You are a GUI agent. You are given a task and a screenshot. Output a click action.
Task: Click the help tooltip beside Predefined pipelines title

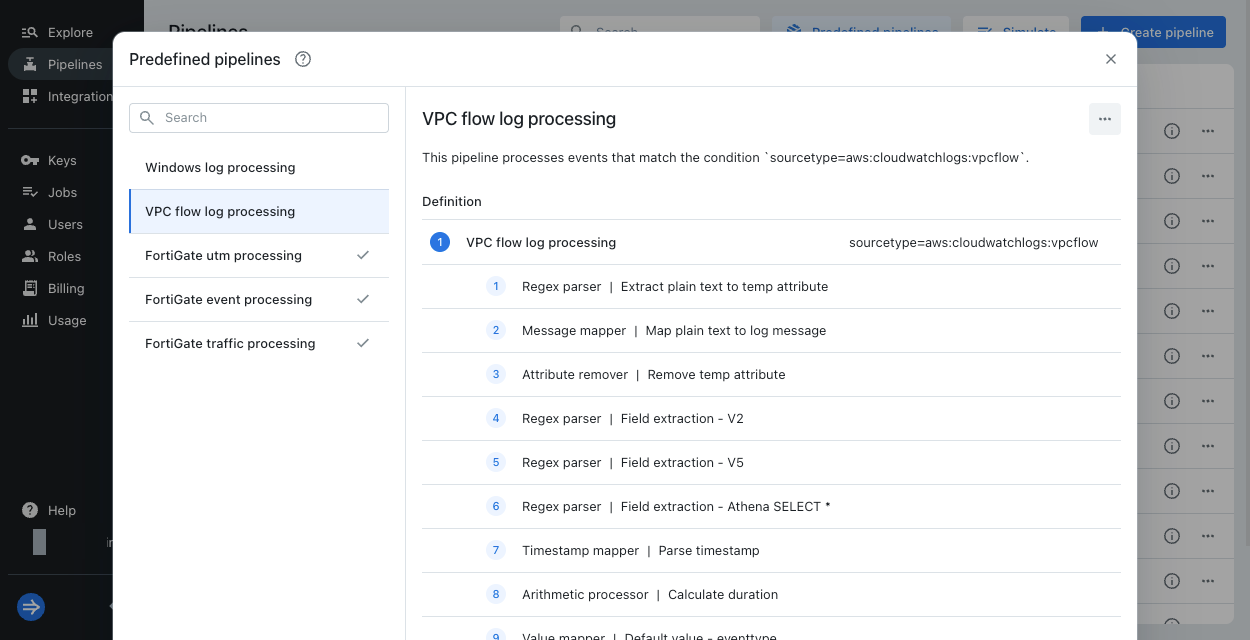302,59
